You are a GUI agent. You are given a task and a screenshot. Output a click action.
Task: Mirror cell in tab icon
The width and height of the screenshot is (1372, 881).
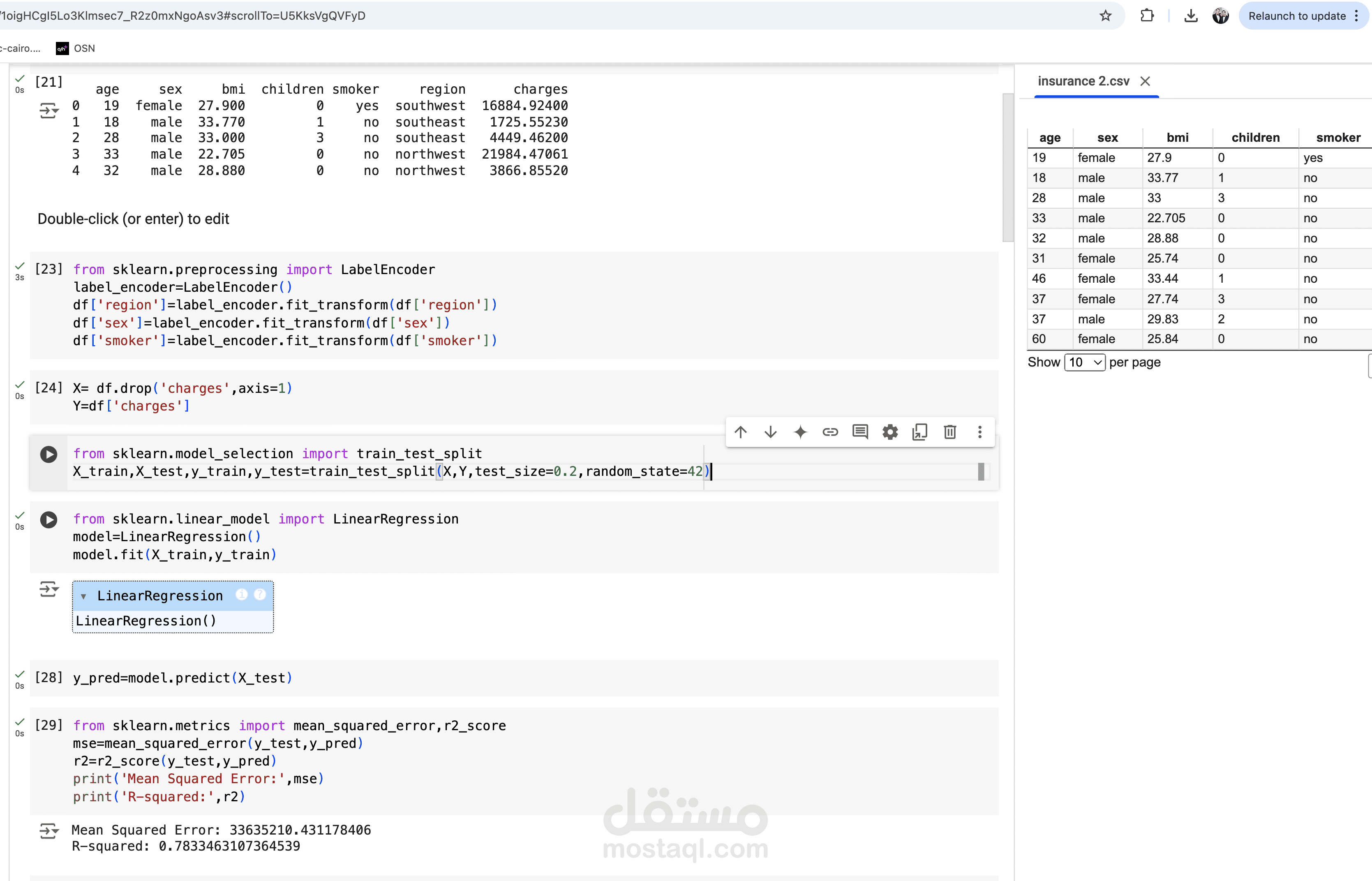920,432
